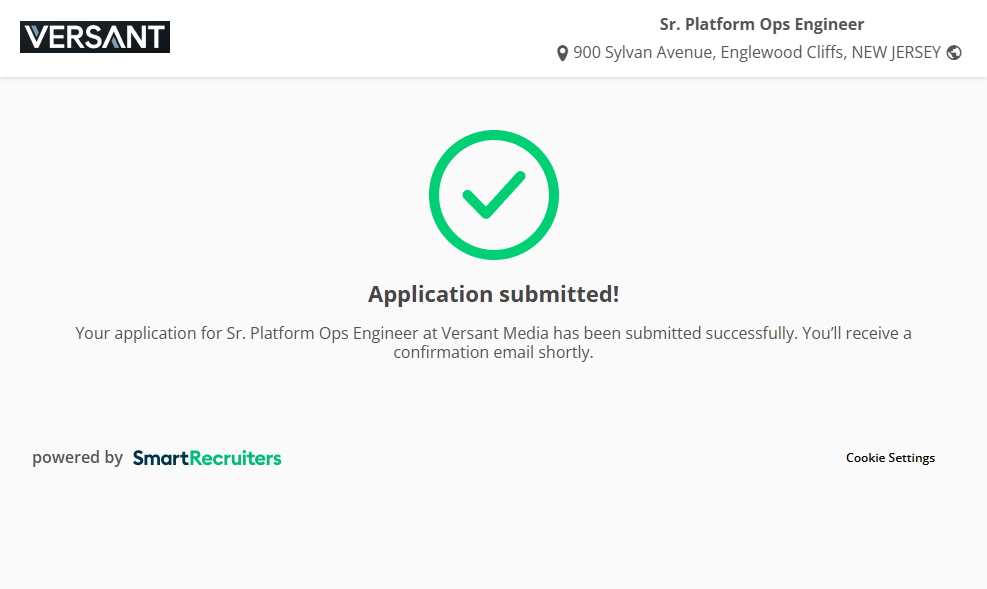Open Cookie Settings
The width and height of the screenshot is (987, 589).
coord(890,458)
